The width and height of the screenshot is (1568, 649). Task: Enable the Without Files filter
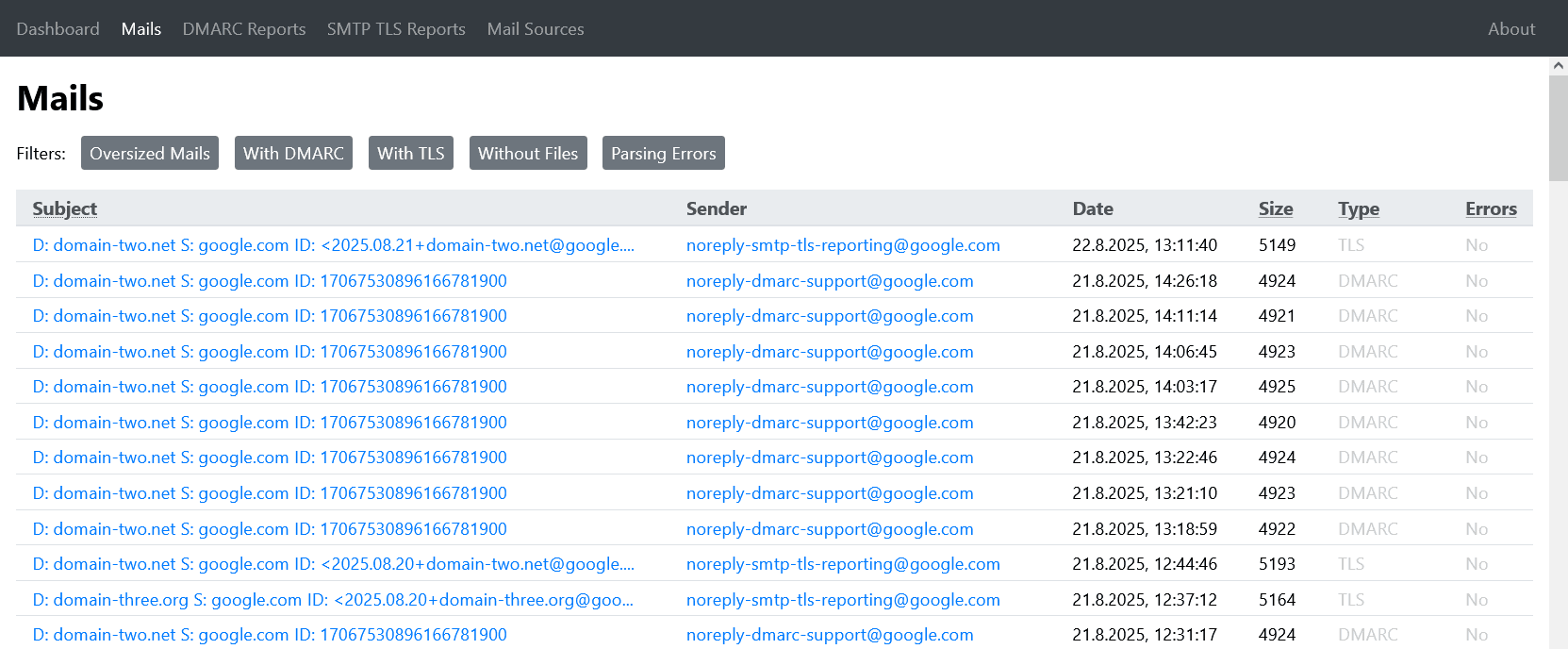(x=527, y=154)
